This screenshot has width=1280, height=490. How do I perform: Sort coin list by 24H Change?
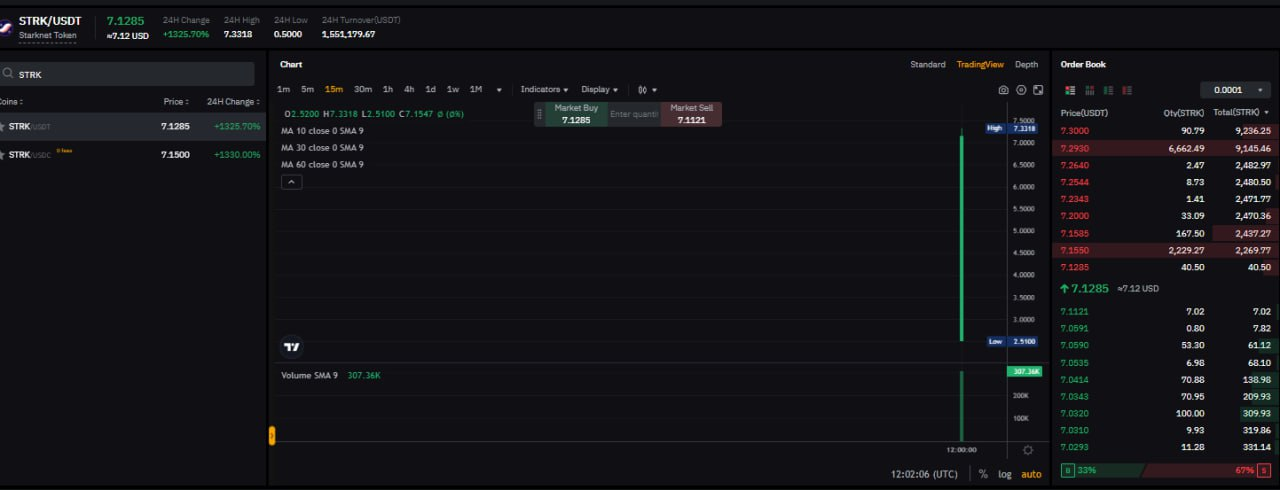click(x=233, y=101)
